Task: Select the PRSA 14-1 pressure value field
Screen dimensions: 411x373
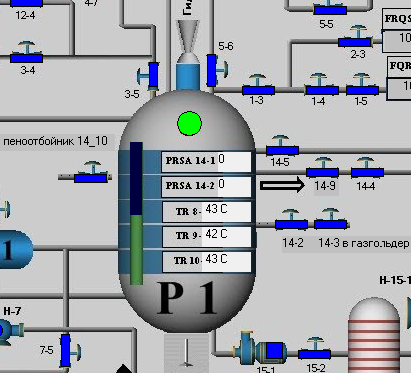Action: click(235, 162)
